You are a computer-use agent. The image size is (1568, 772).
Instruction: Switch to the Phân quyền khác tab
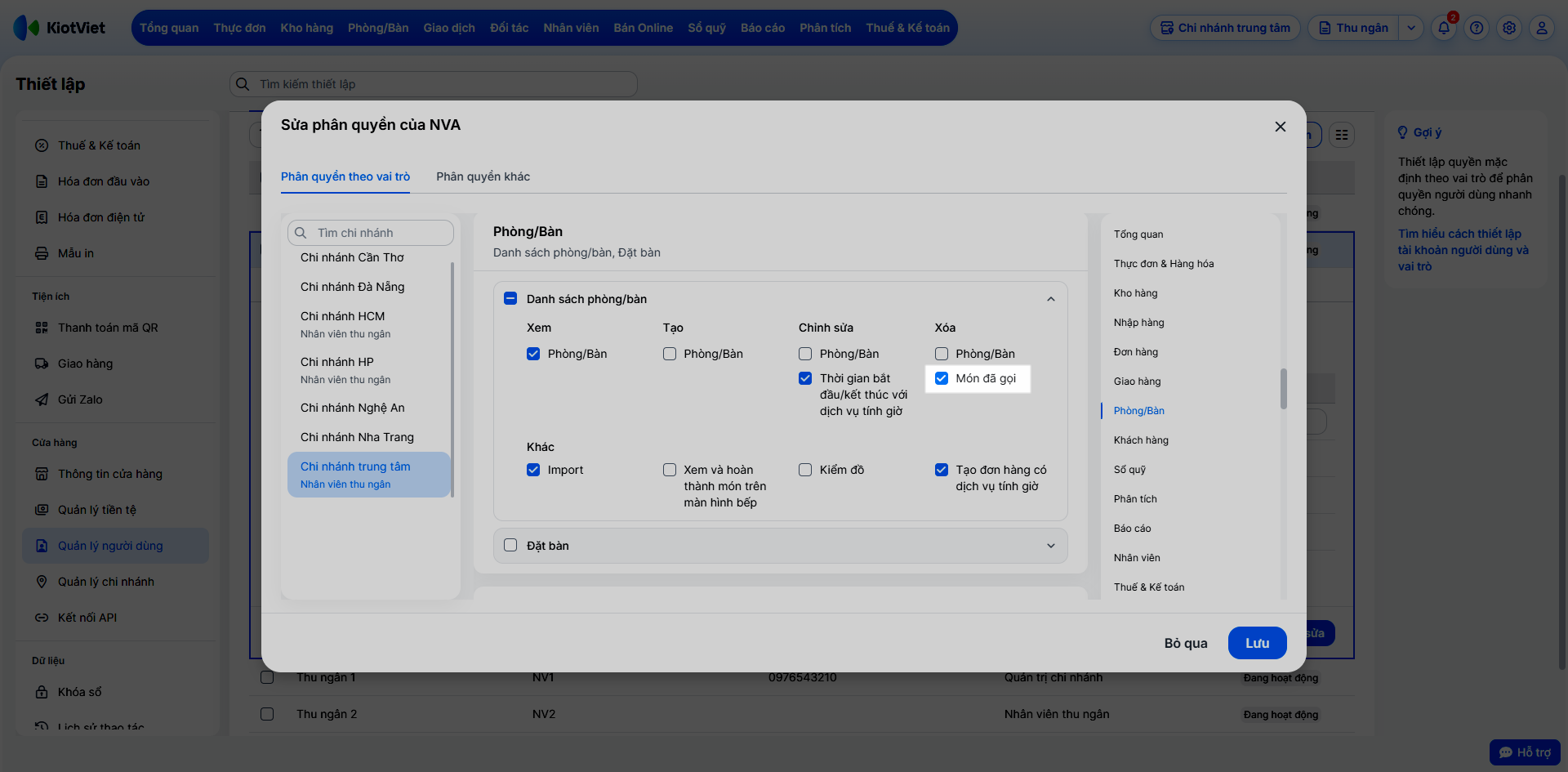(x=483, y=176)
